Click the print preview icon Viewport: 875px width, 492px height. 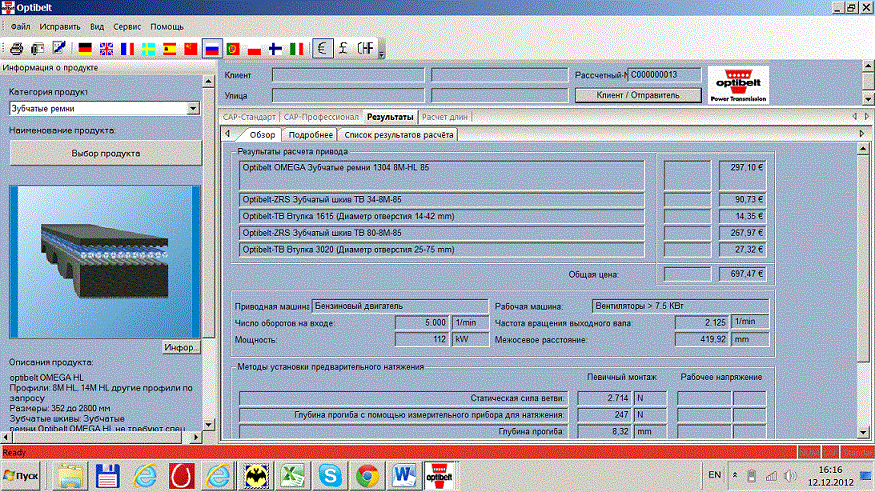[37, 49]
